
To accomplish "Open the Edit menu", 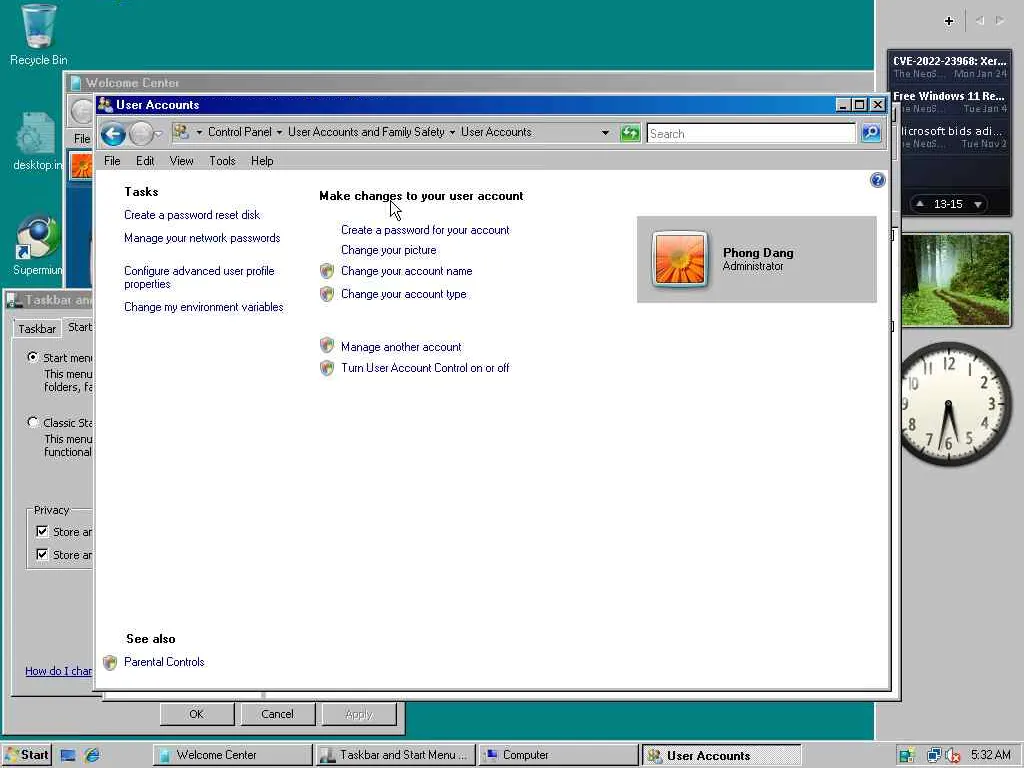I will point(145,161).
